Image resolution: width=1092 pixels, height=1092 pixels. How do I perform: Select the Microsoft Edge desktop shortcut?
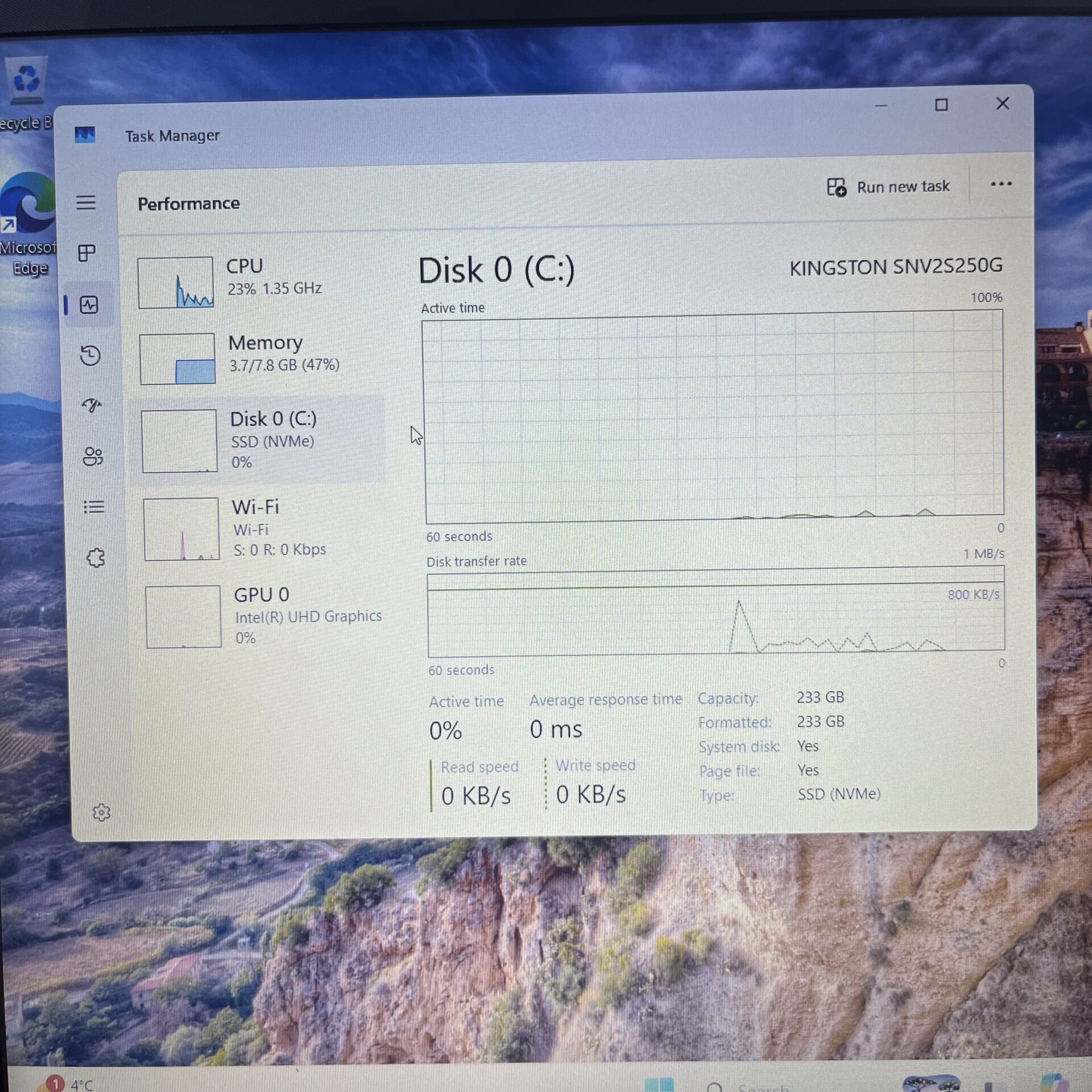pos(27,224)
